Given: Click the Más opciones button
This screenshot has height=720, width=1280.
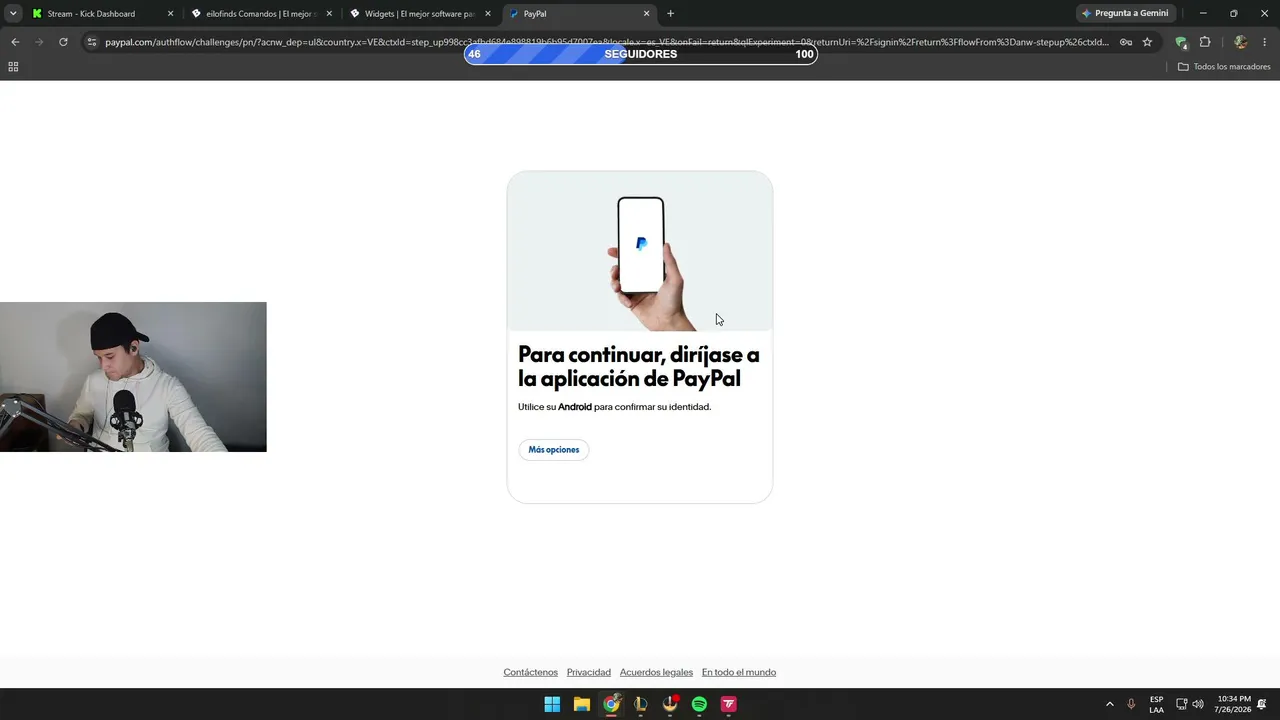Looking at the screenshot, I should (554, 450).
